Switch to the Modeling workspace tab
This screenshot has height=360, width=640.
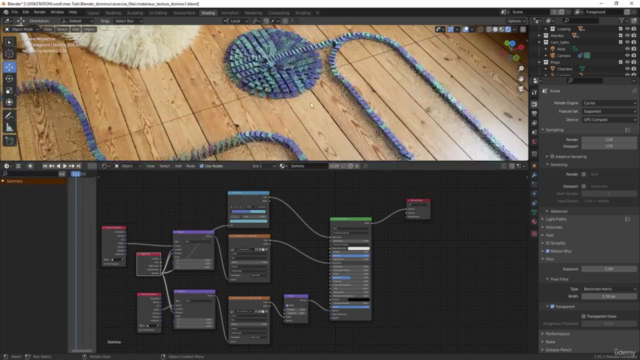tap(113, 13)
